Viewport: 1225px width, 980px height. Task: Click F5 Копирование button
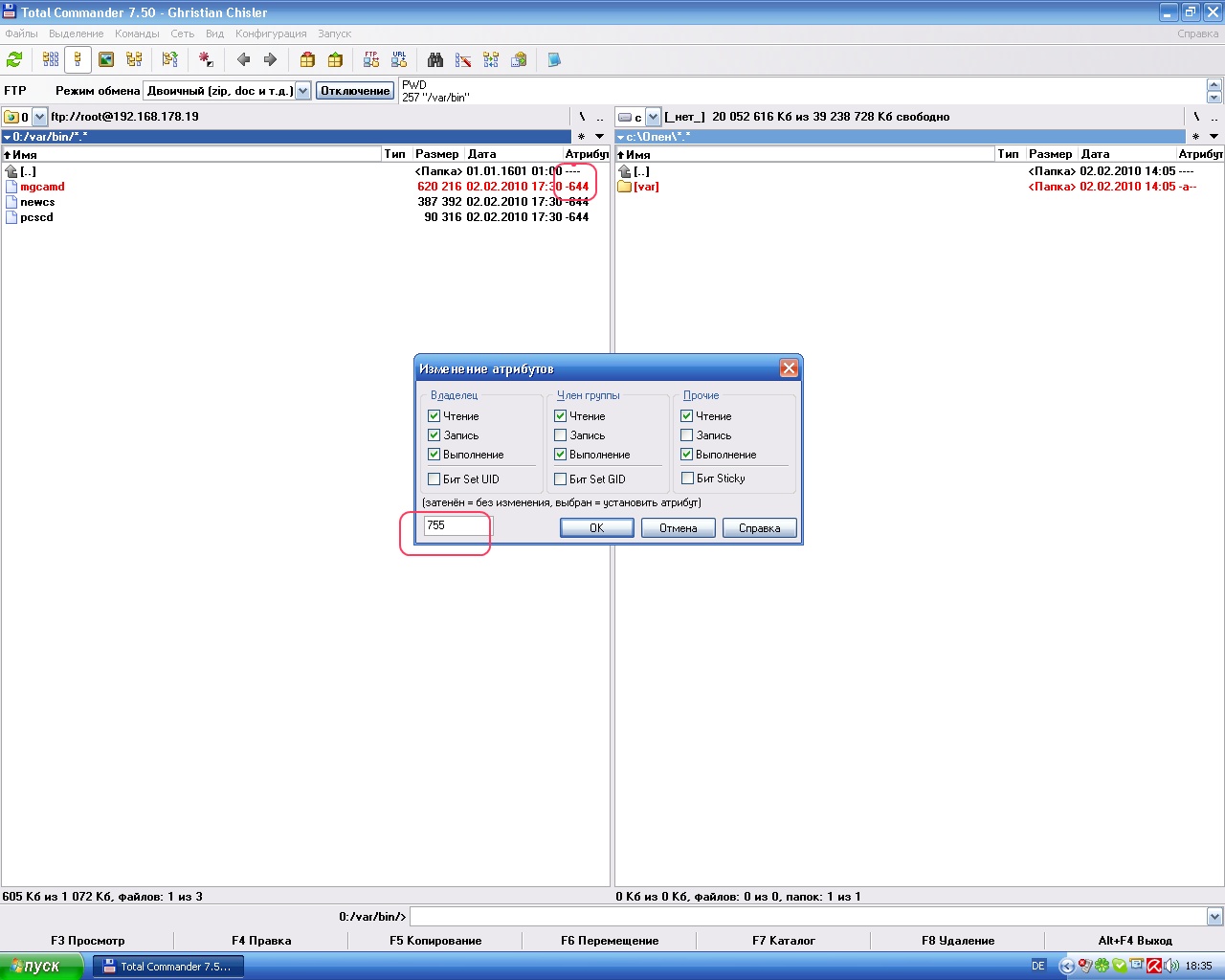click(435, 941)
